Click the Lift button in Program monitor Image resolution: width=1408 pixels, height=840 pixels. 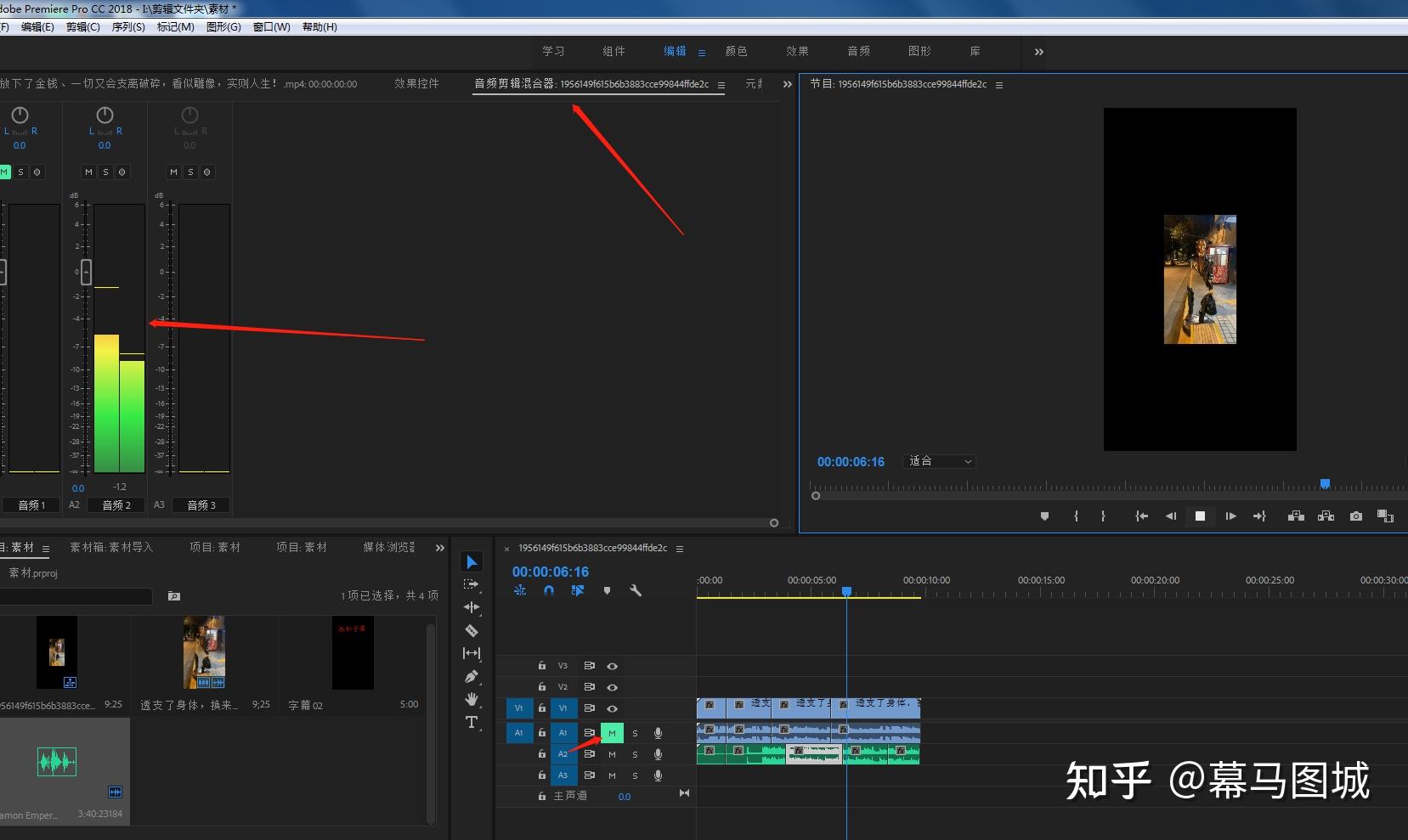(x=1296, y=516)
